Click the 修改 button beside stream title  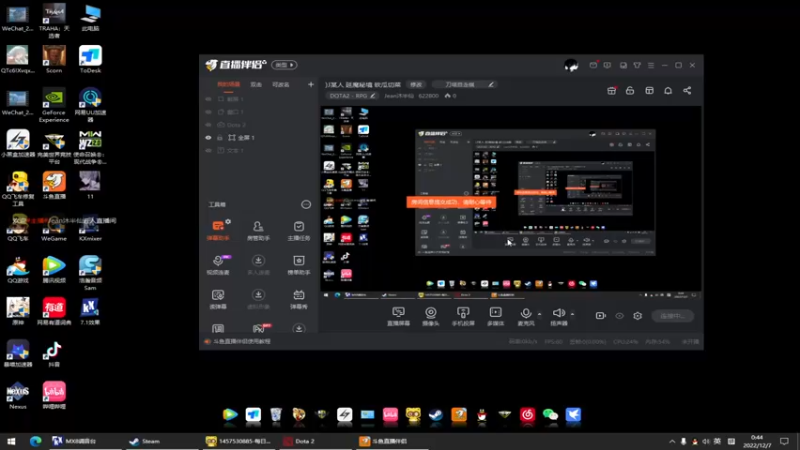[416, 85]
